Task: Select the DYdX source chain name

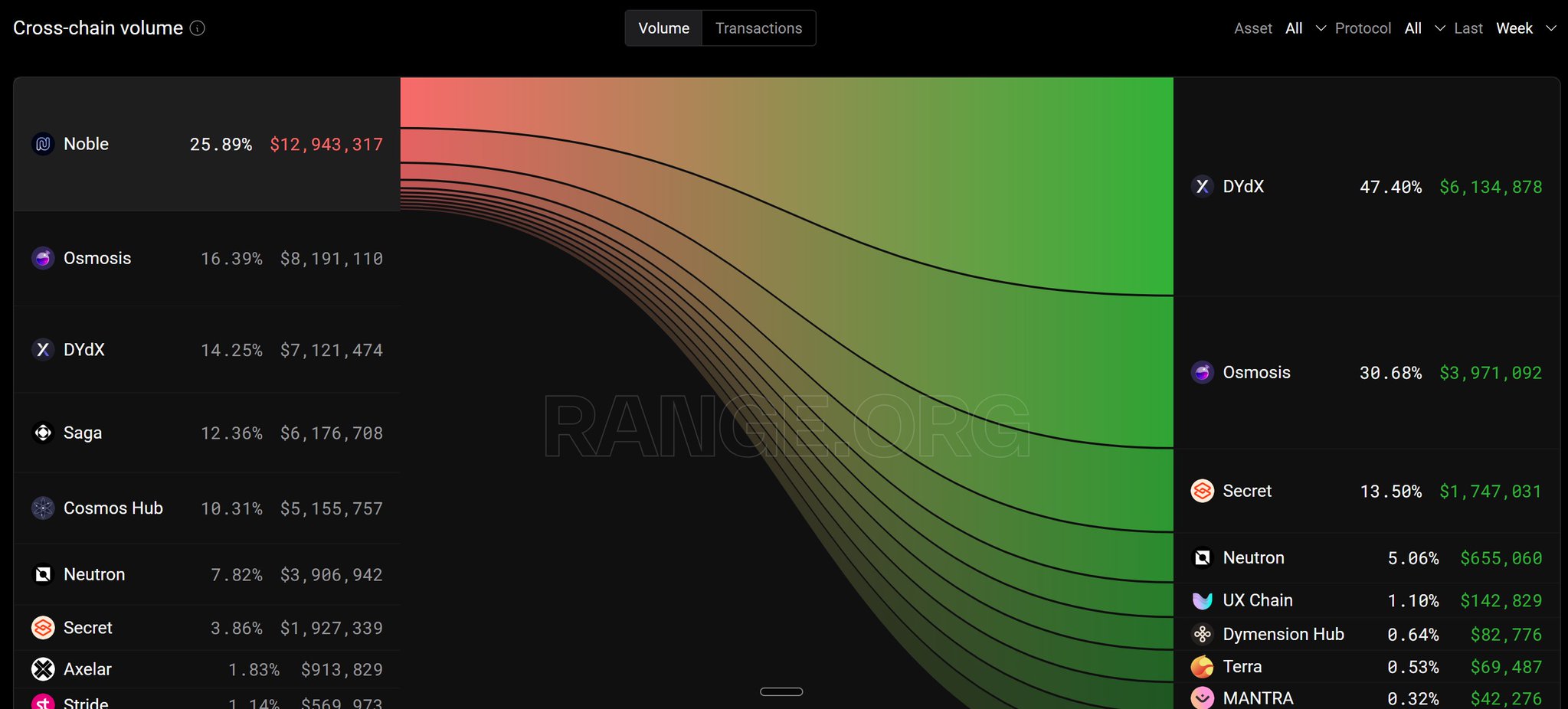Action: (84, 349)
